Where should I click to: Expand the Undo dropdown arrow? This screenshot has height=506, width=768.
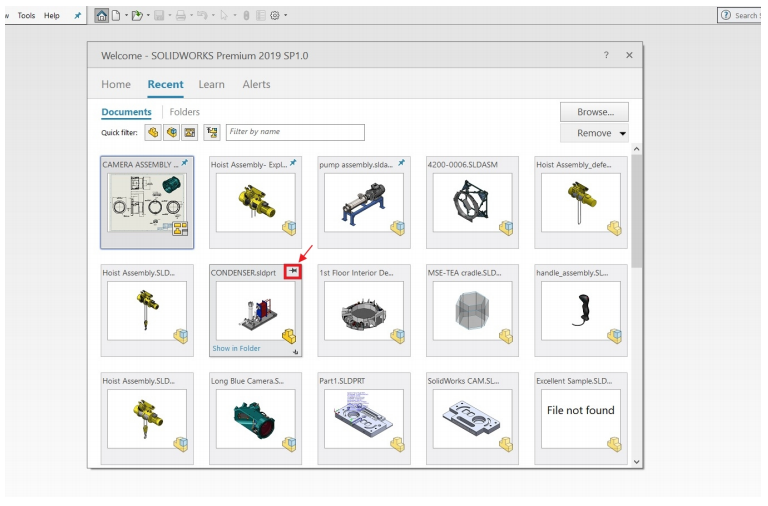pos(213,16)
